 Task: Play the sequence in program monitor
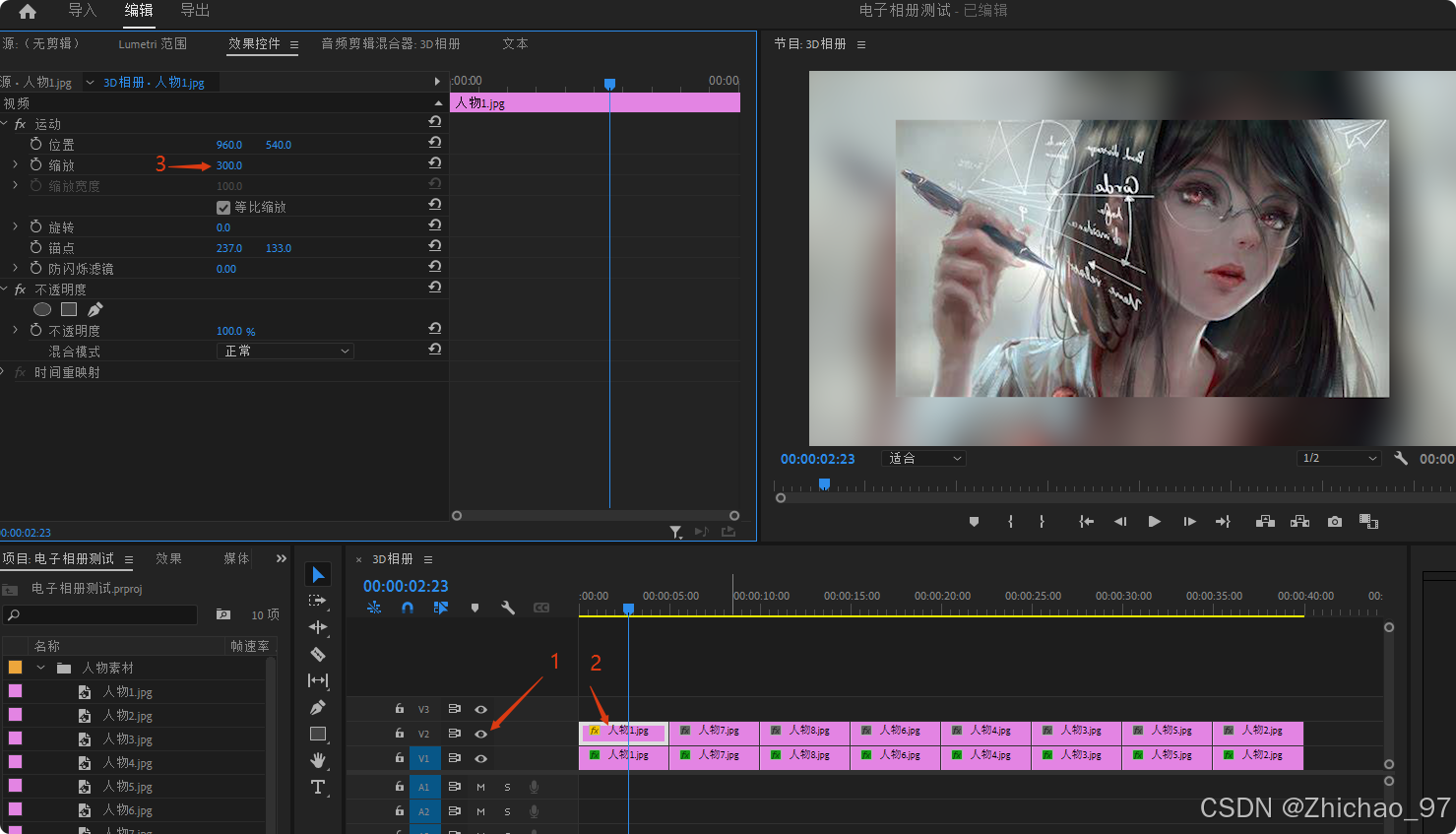click(x=1154, y=521)
